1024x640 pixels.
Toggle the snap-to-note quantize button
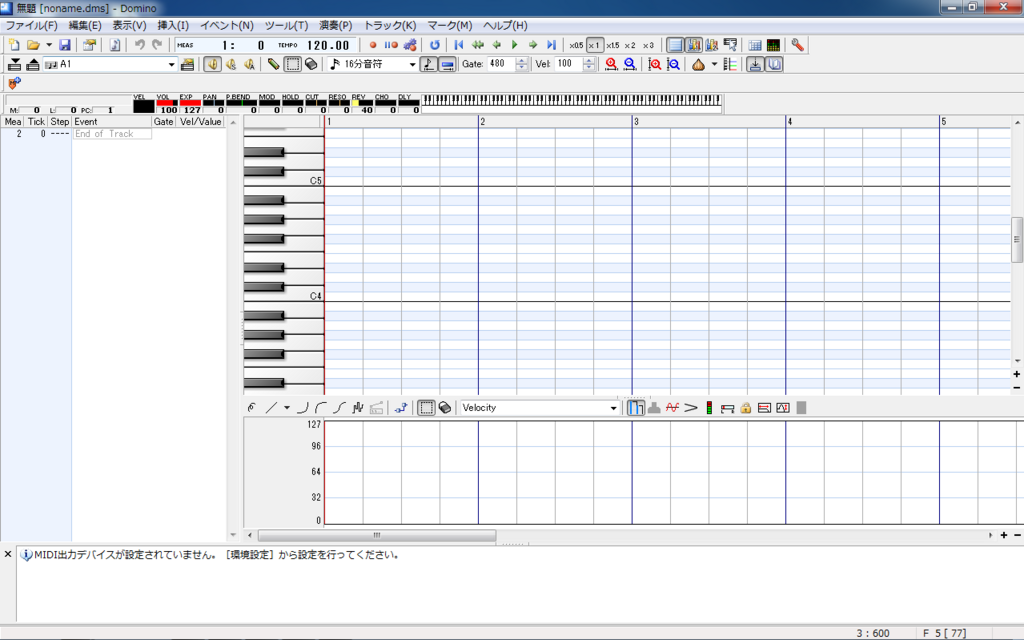[x=428, y=64]
